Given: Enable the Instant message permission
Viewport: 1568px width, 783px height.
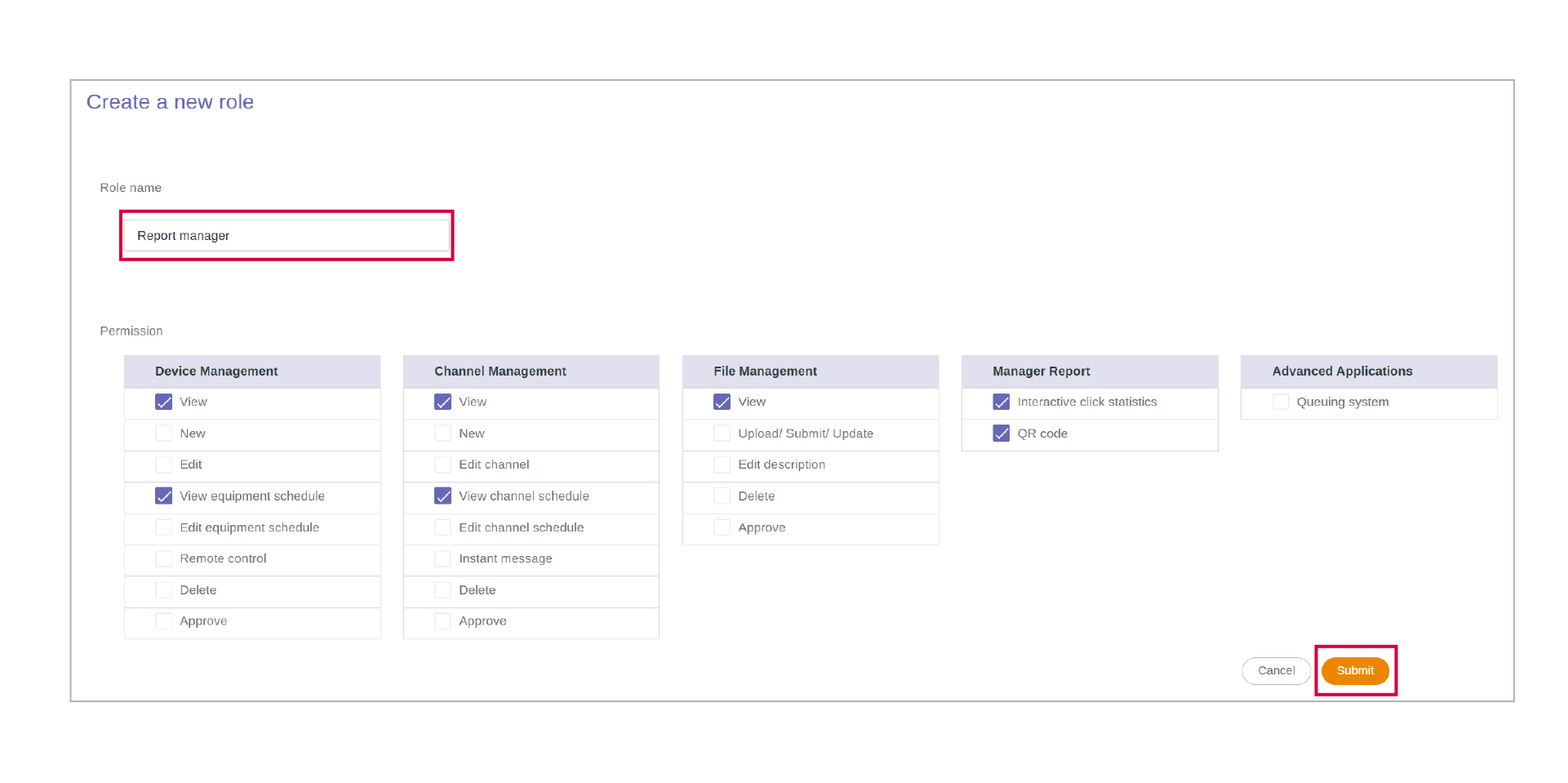Looking at the screenshot, I should (x=442, y=558).
